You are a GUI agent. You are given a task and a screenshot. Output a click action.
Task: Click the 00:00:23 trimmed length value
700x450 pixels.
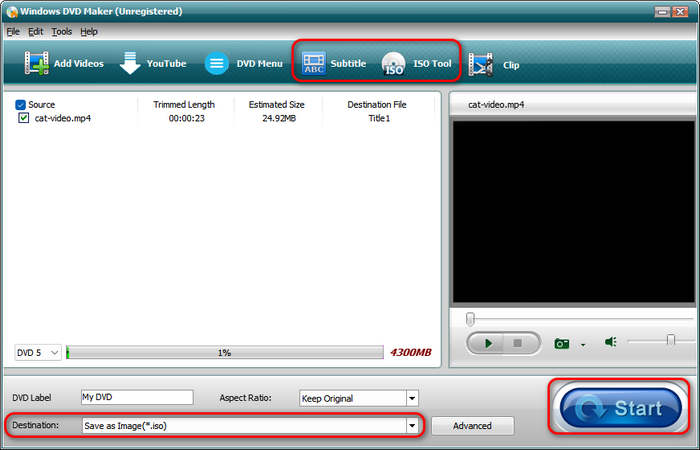pos(187,118)
